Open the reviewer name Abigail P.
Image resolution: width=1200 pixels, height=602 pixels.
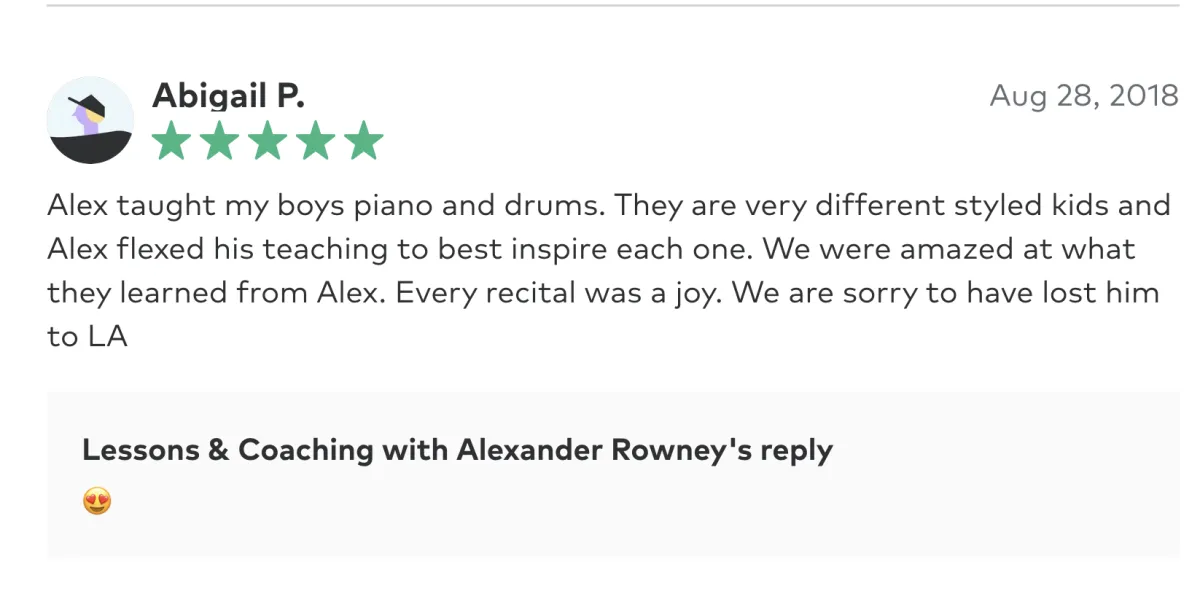pos(228,96)
